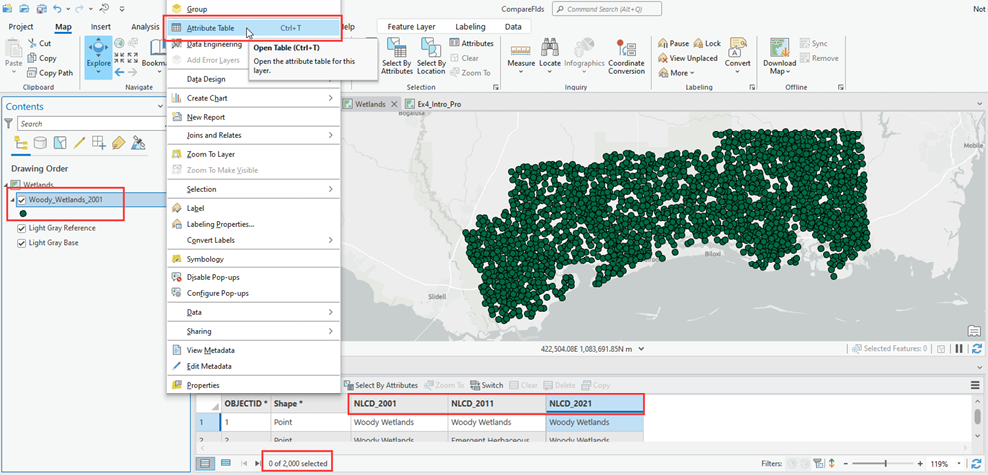Open Select By Attributes in the ribbon
988x475 pixels.
pos(397,57)
